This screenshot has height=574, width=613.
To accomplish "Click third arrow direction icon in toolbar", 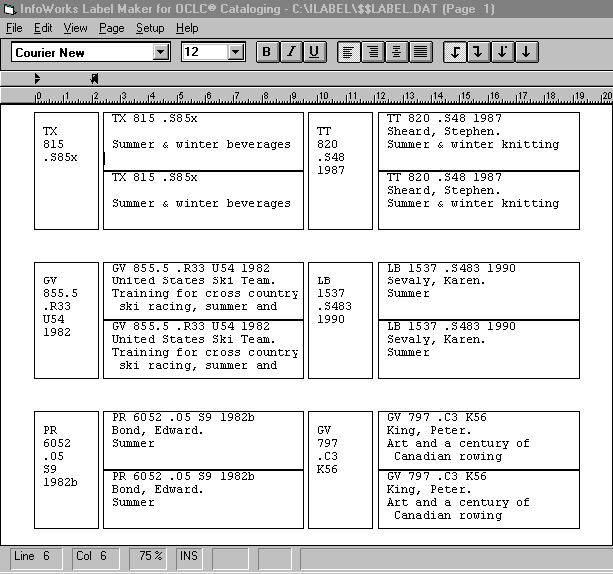I will (x=502, y=52).
